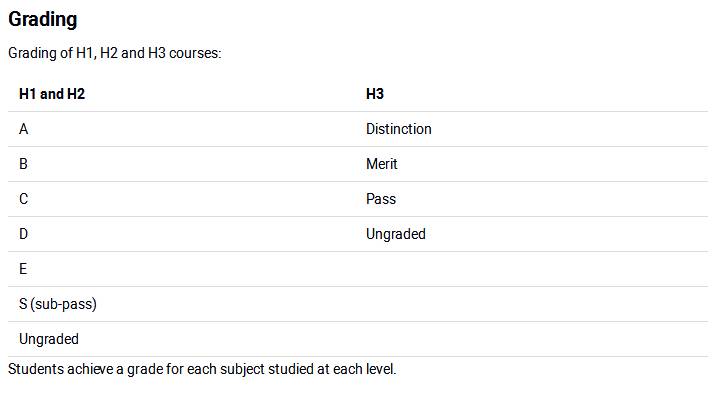Viewport: 717px width, 408px height.
Task: Click the "S (sub-pass)" grade cell
Action: (x=58, y=304)
